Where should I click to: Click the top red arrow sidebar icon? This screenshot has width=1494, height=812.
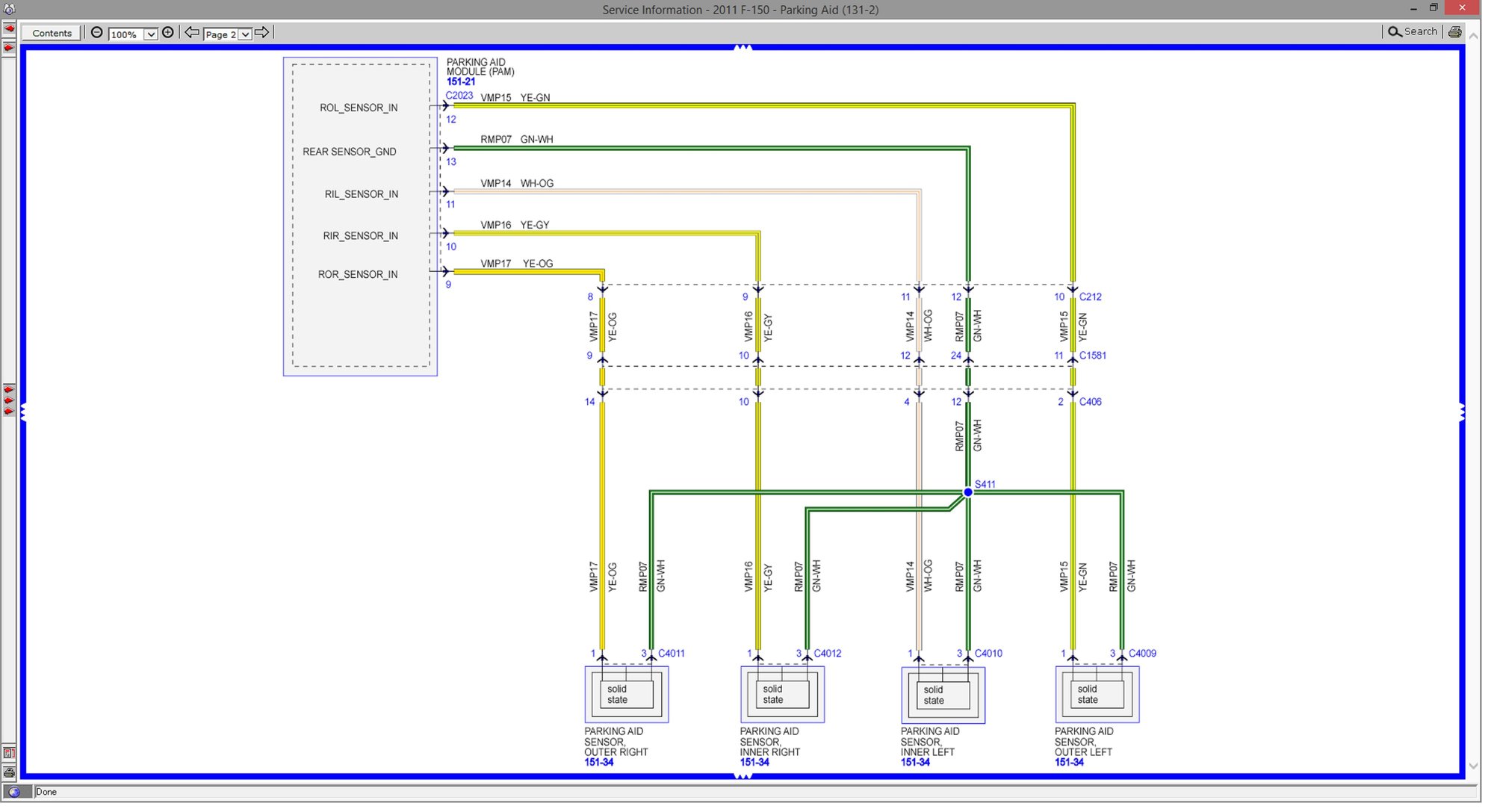click(x=9, y=29)
